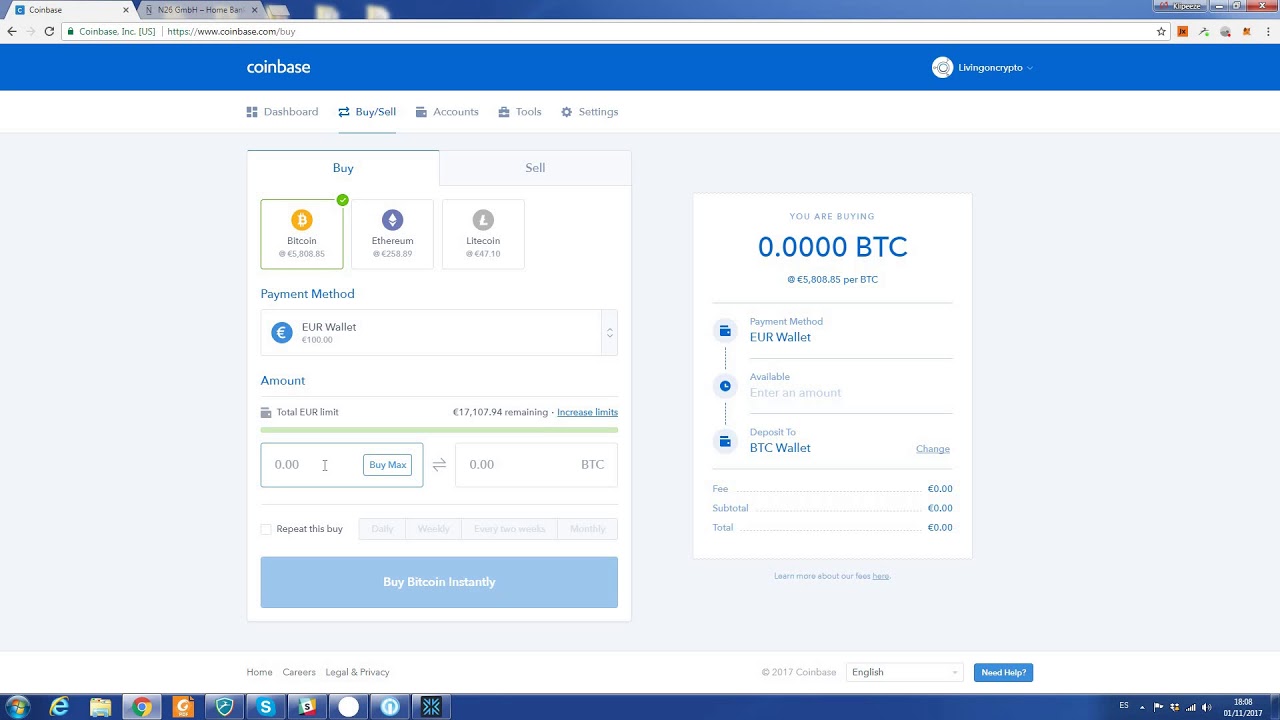Switch to the N26 GmbH browser tab
Image resolution: width=1280 pixels, height=720 pixels.
click(x=200, y=10)
